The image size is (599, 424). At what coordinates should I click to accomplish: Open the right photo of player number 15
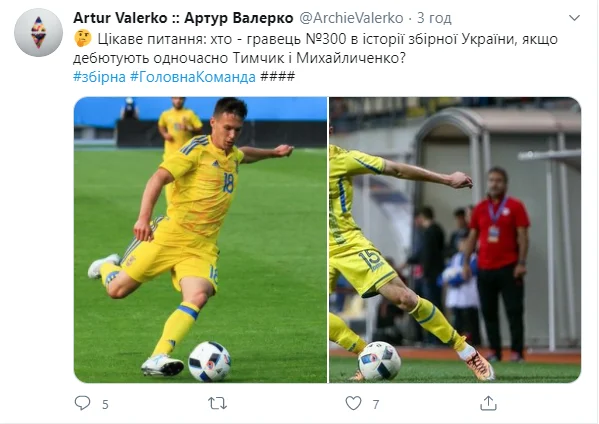pyautogui.click(x=455, y=240)
